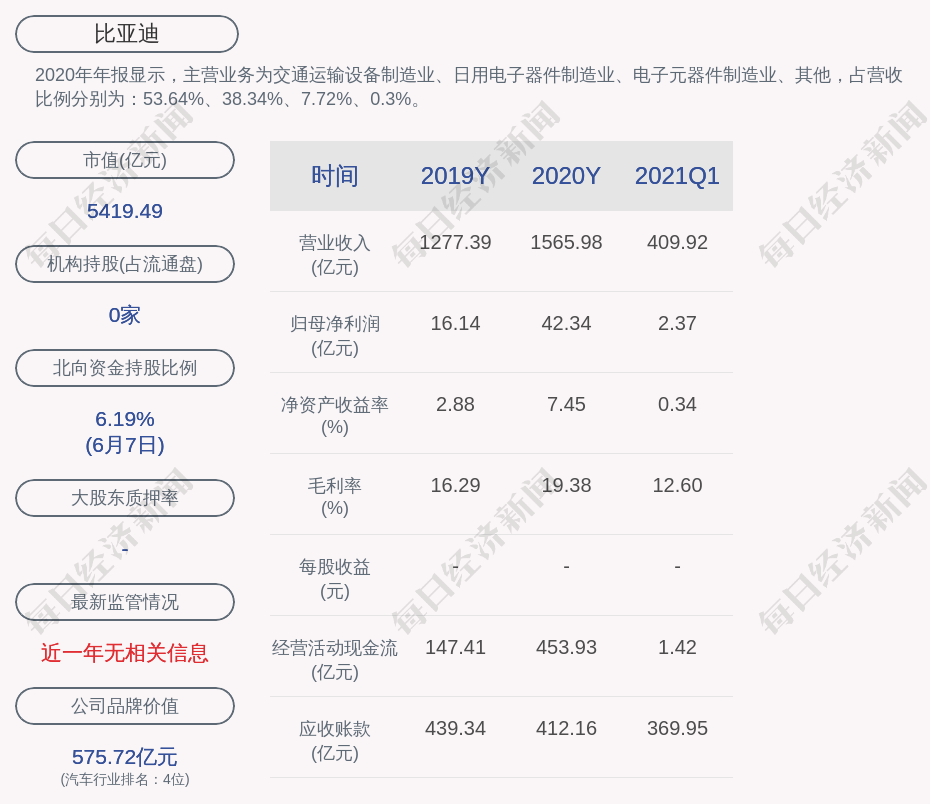Select the 2021Q1 cash flow 1.42
The width and height of the screenshot is (930, 804).
[x=677, y=647]
